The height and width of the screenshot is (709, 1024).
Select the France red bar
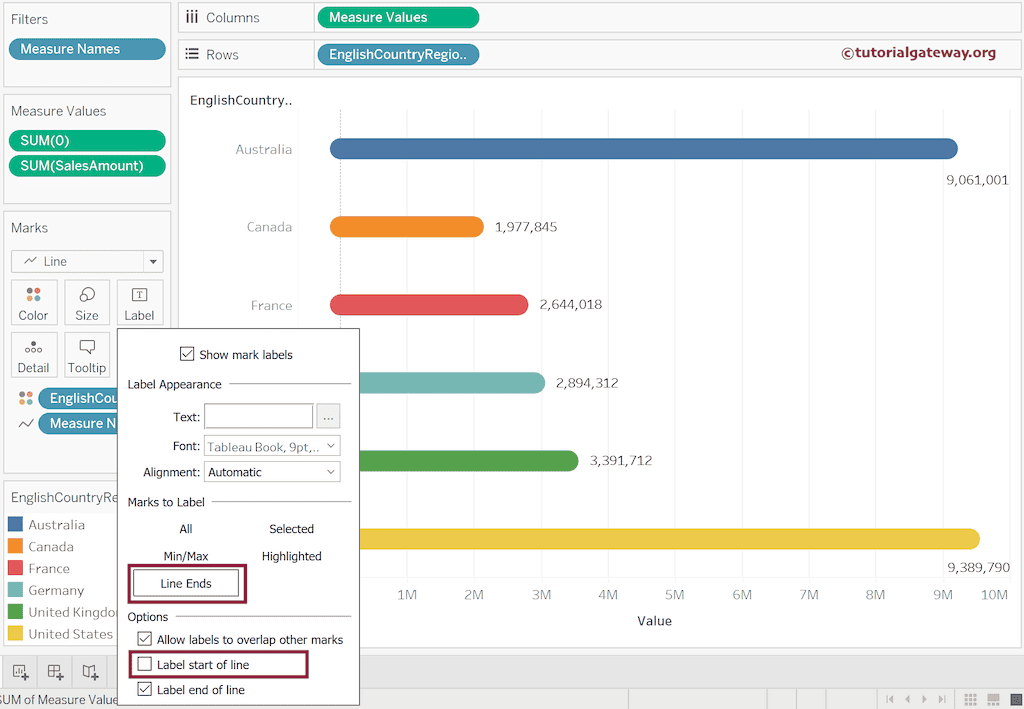point(429,305)
